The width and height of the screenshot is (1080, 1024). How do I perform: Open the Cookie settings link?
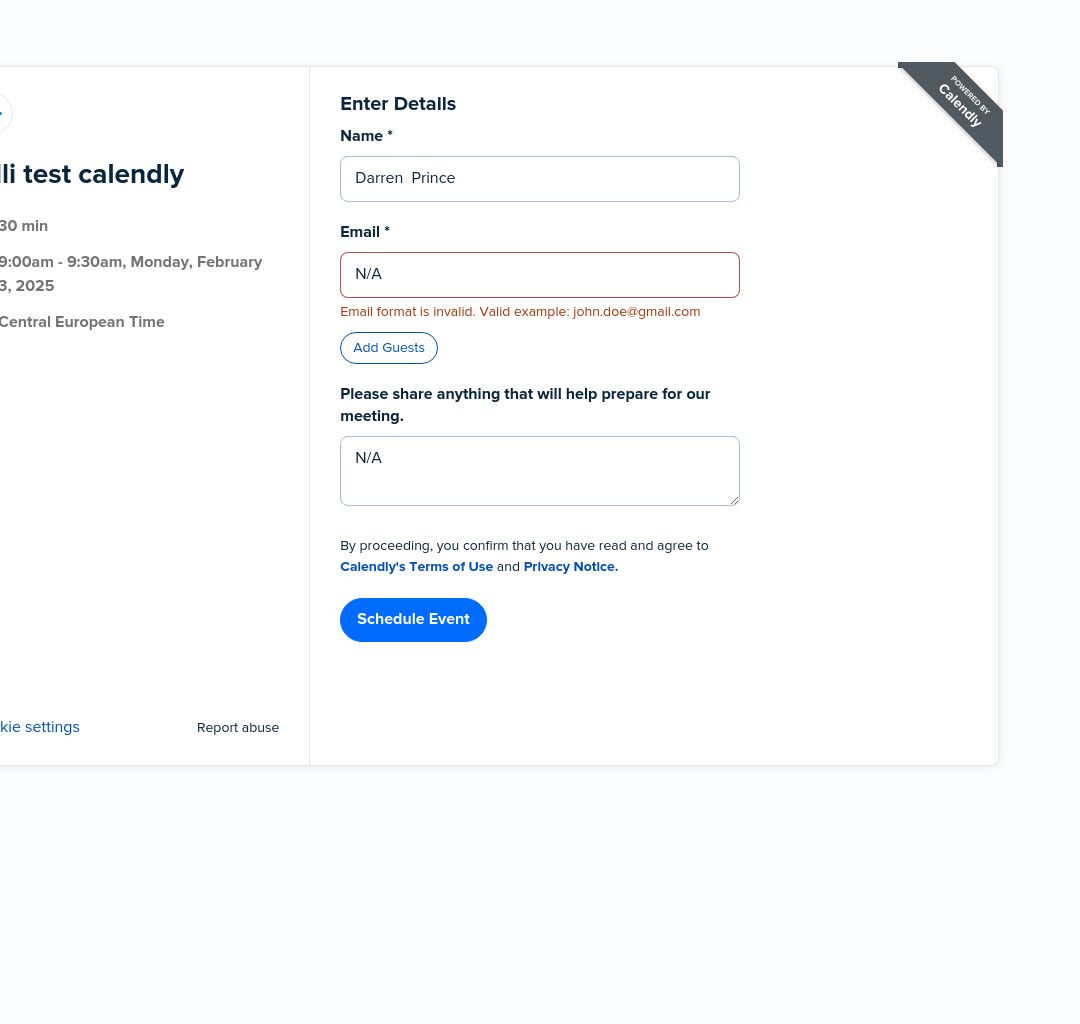[39, 727]
